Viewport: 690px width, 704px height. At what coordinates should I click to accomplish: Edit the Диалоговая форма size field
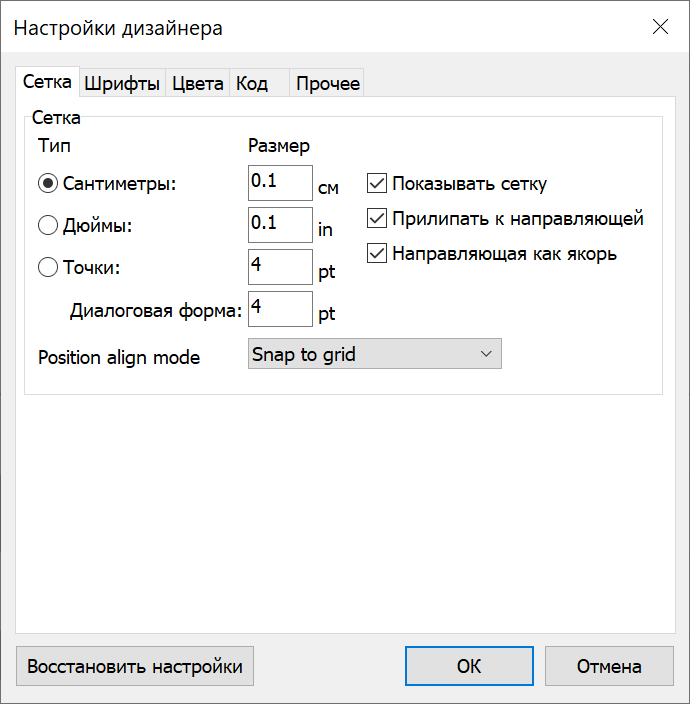click(x=280, y=309)
